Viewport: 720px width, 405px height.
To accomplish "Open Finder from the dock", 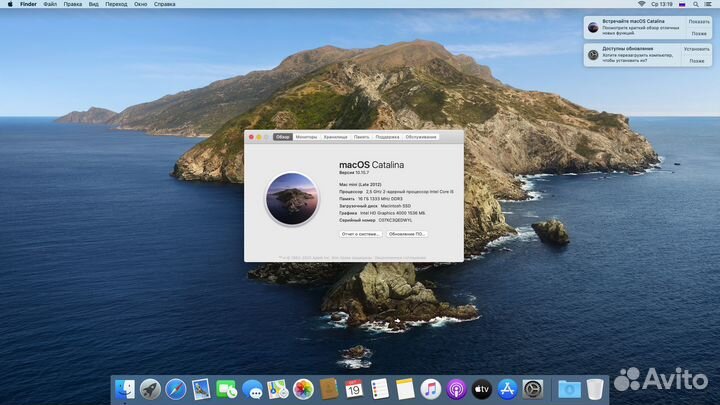I will (124, 389).
